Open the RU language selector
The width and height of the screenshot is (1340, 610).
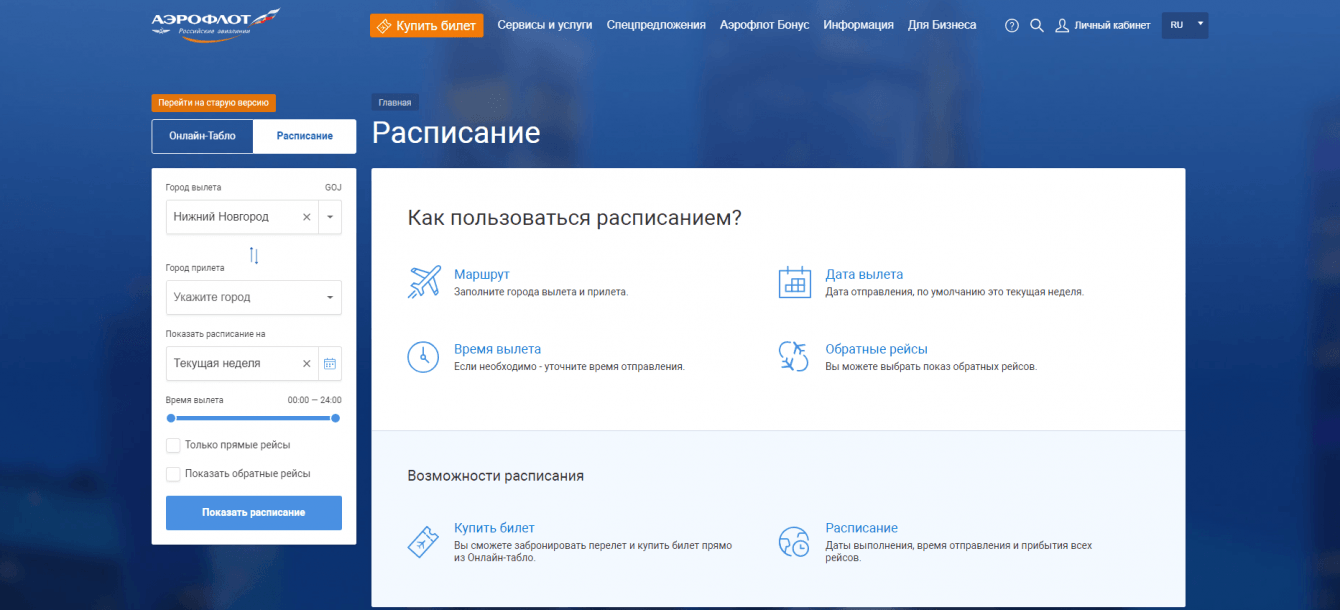(x=1185, y=25)
